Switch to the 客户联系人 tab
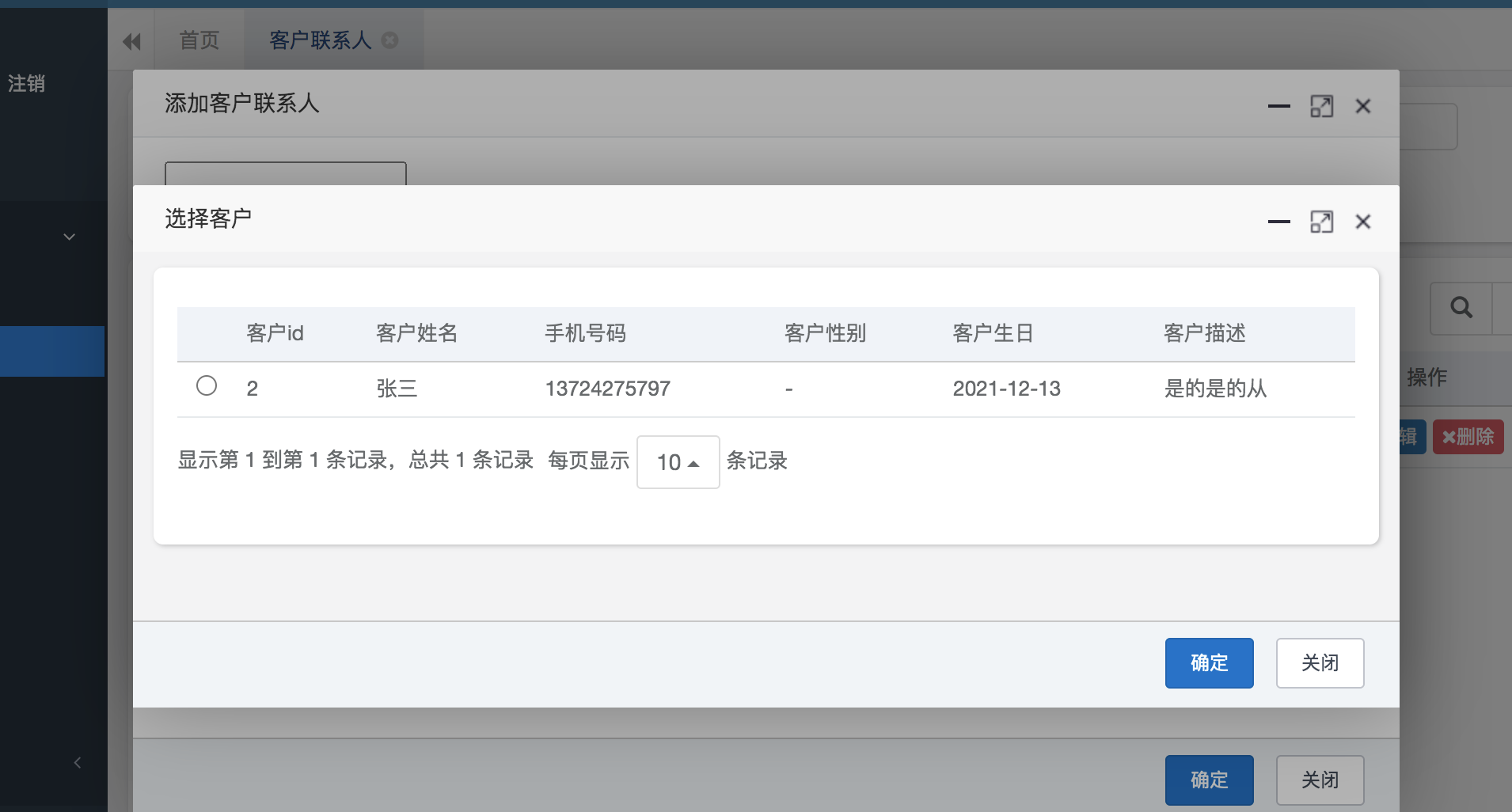This screenshot has height=812, width=1512. [317, 40]
